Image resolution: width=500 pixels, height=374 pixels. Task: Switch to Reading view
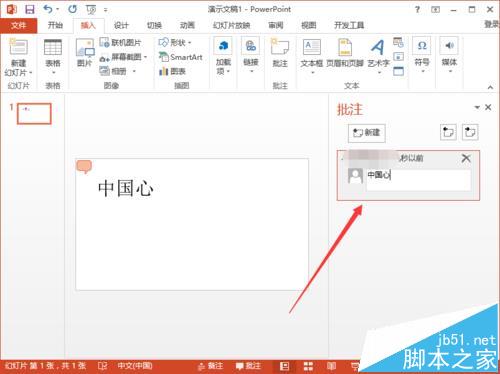pyautogui.click(x=331, y=366)
